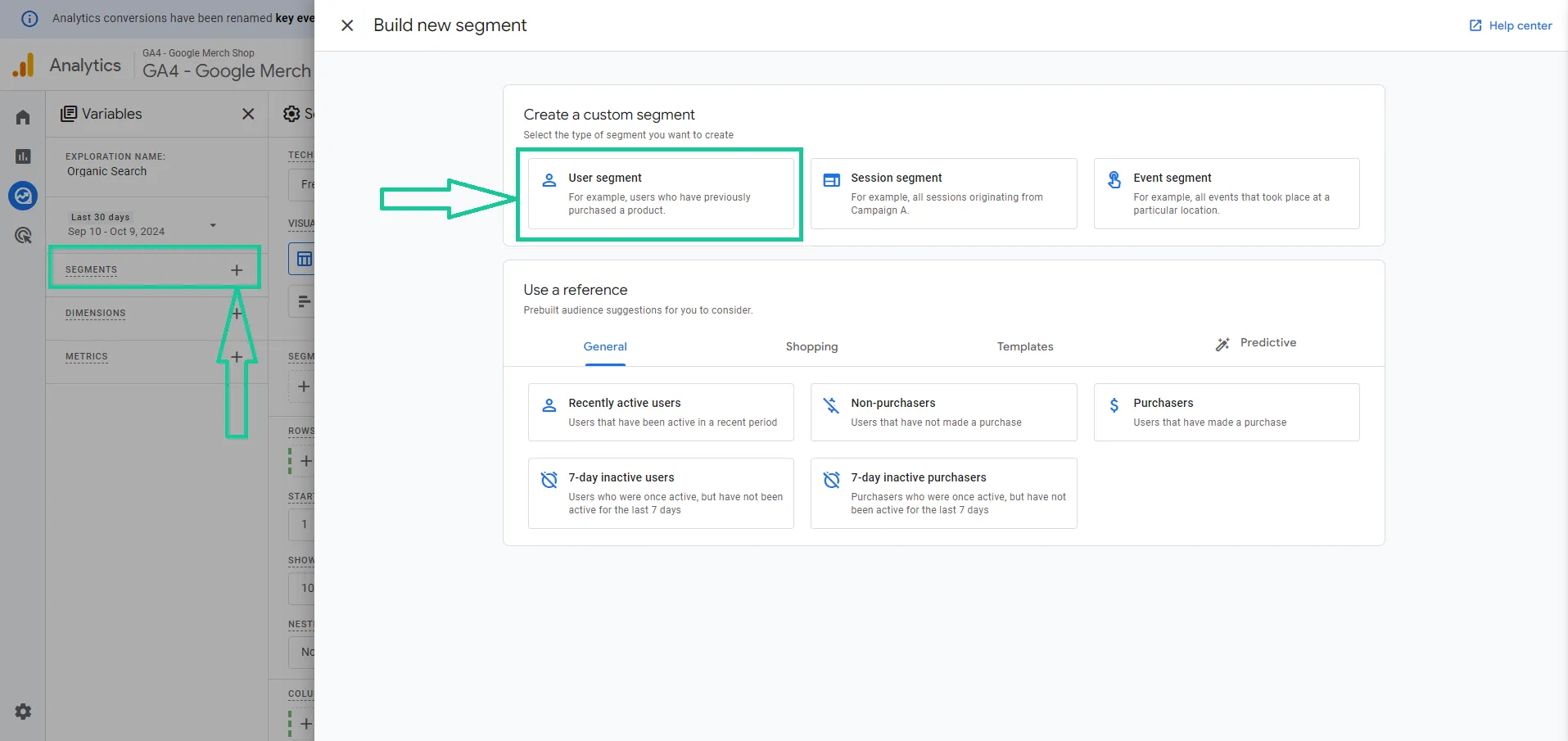This screenshot has width=1568, height=741.
Task: Select the Recently active users reference
Action: tap(661, 412)
